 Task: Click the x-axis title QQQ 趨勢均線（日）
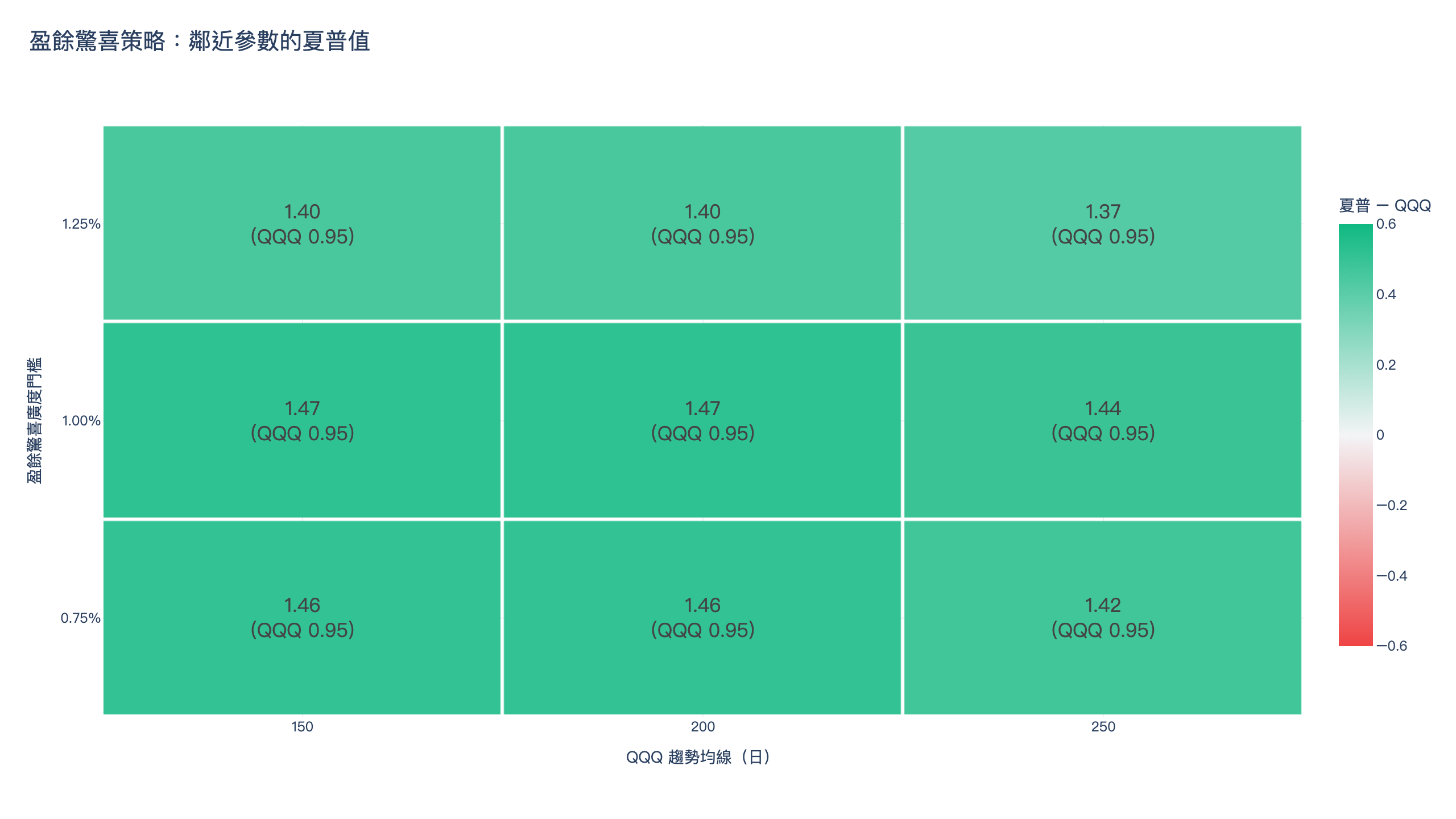pyautogui.click(x=699, y=757)
